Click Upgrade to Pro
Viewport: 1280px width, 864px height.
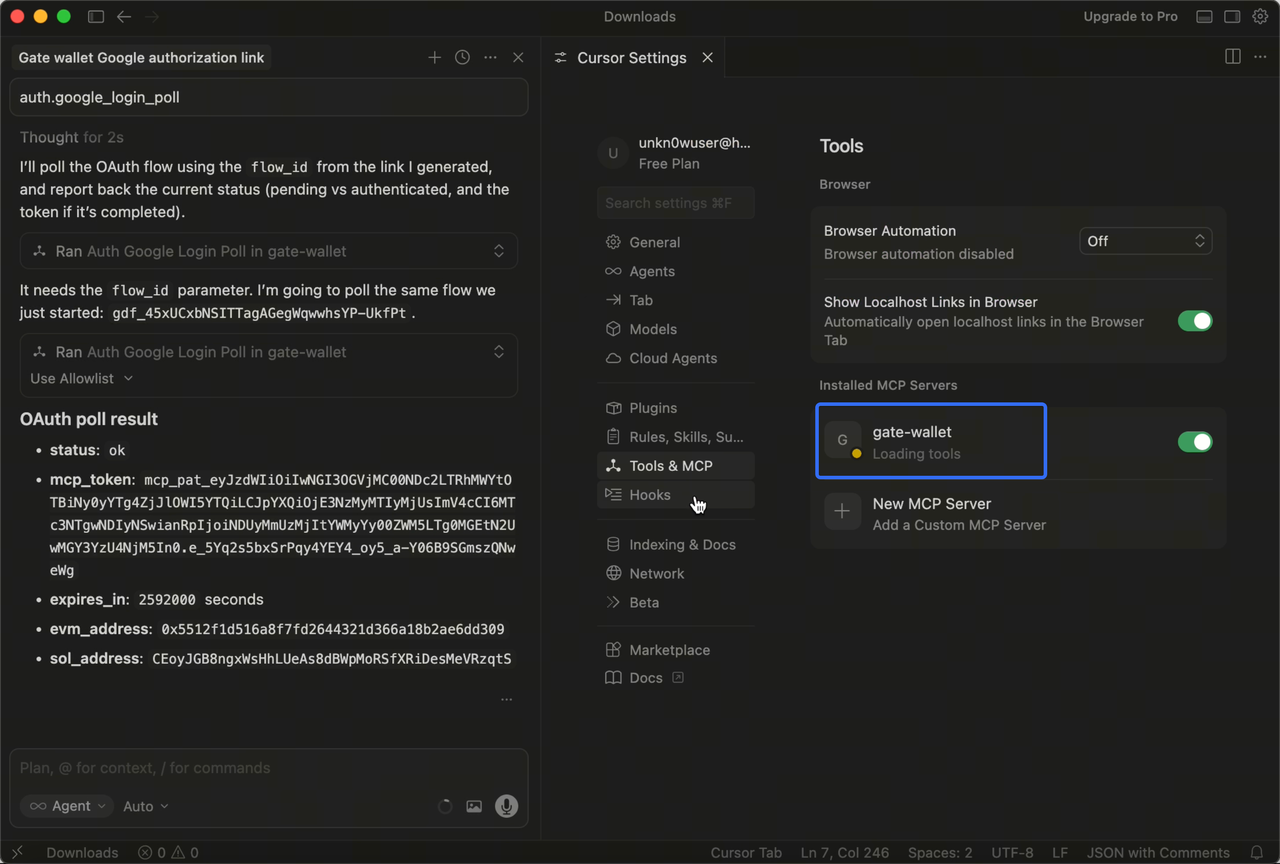[x=1130, y=17]
